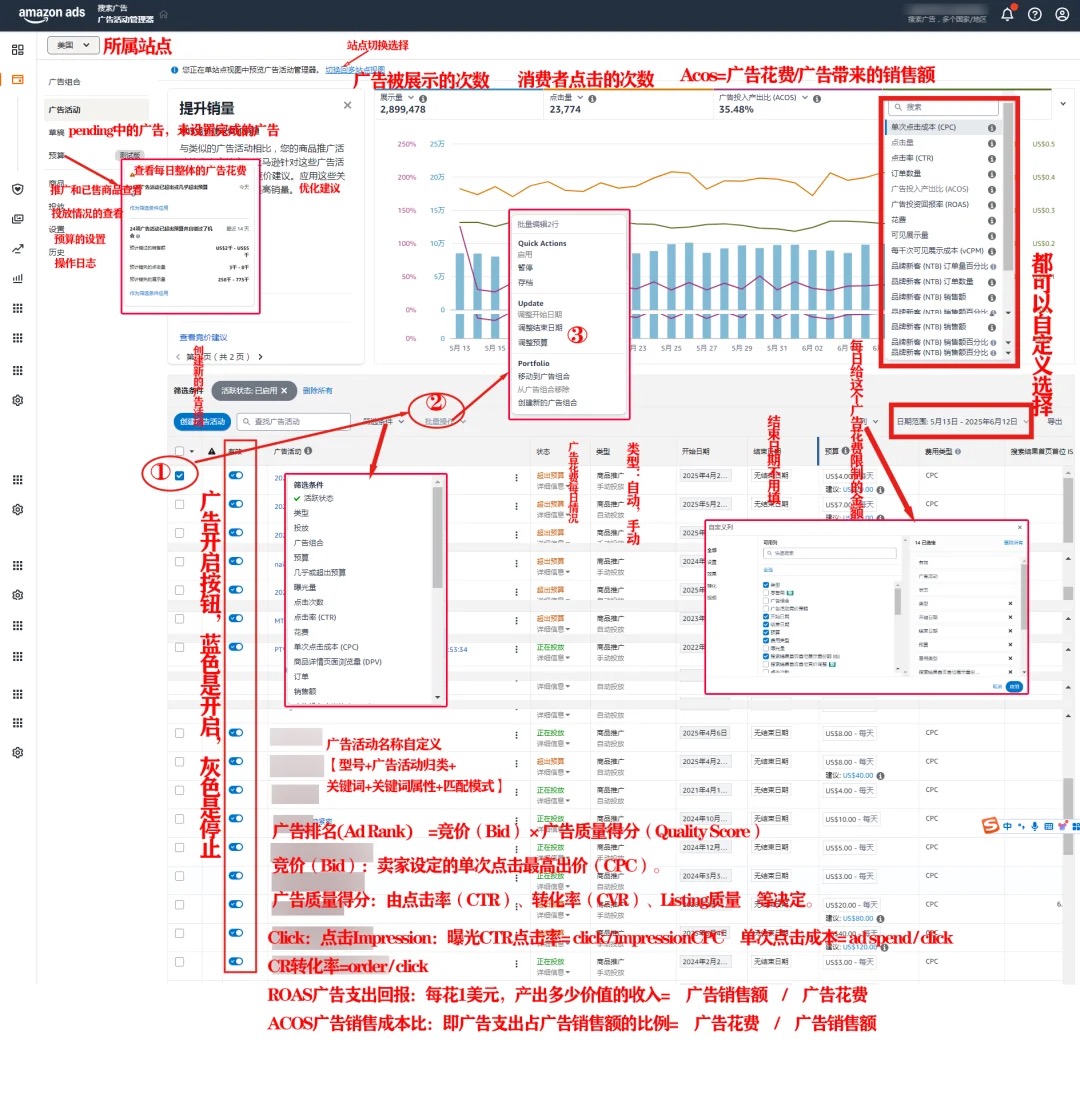
Task: Toggle the switch in the 53:34 campaign row
Action: [236, 647]
